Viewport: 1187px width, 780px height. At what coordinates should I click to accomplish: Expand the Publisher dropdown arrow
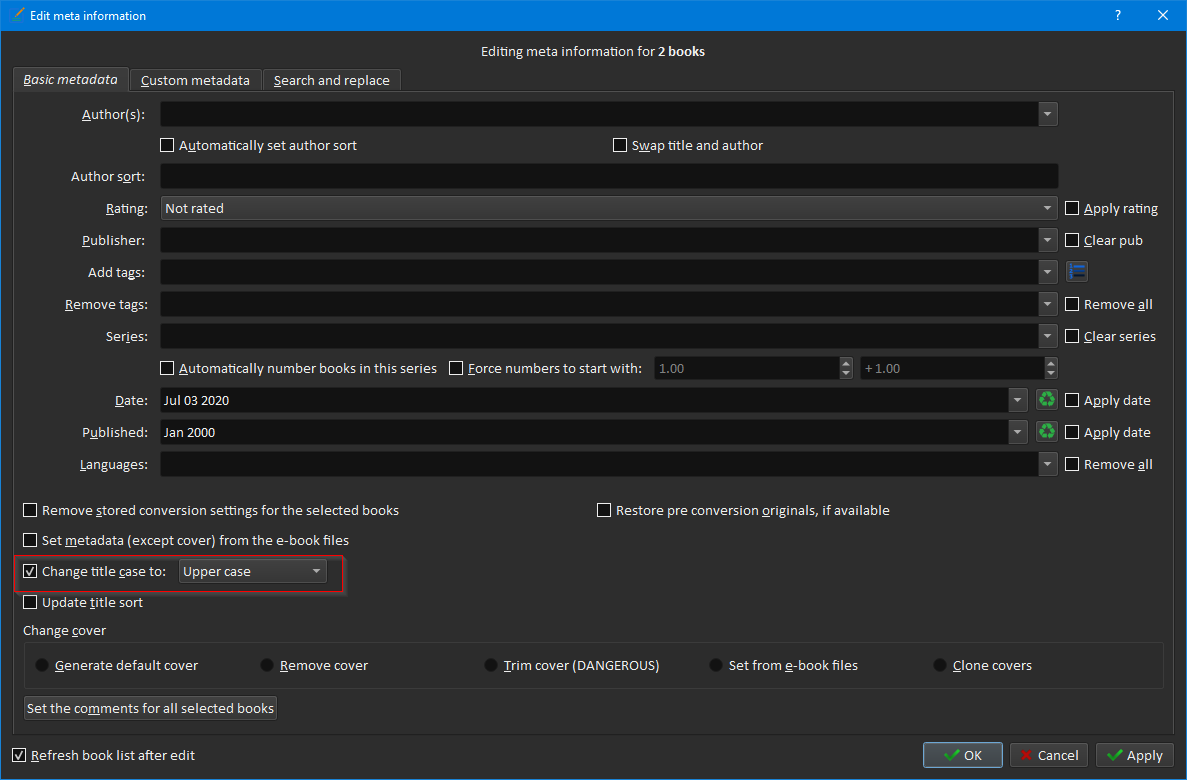click(1048, 239)
